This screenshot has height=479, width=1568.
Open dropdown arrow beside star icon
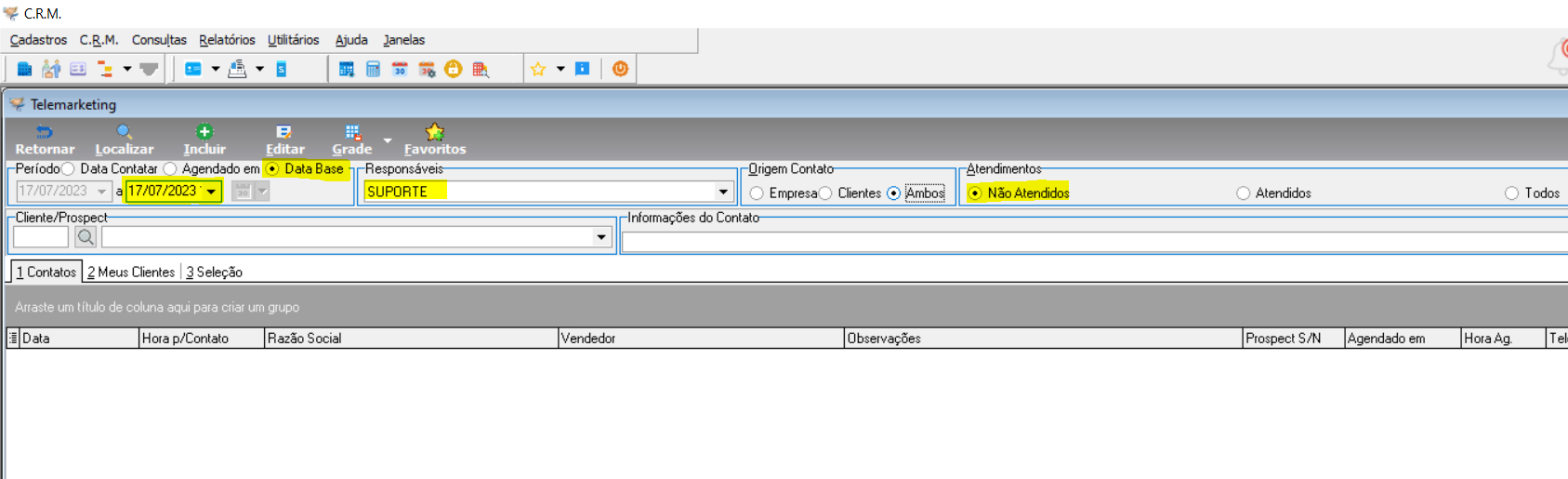click(560, 69)
